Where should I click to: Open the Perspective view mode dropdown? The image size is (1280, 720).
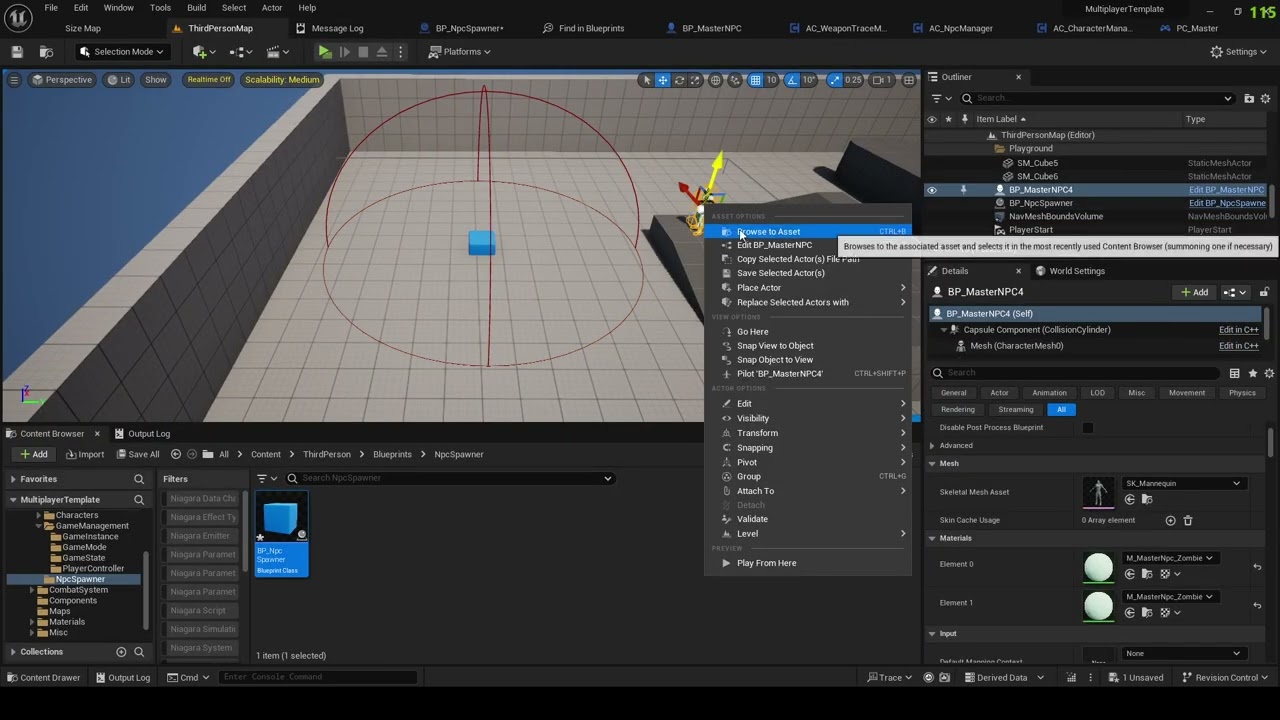(62, 80)
